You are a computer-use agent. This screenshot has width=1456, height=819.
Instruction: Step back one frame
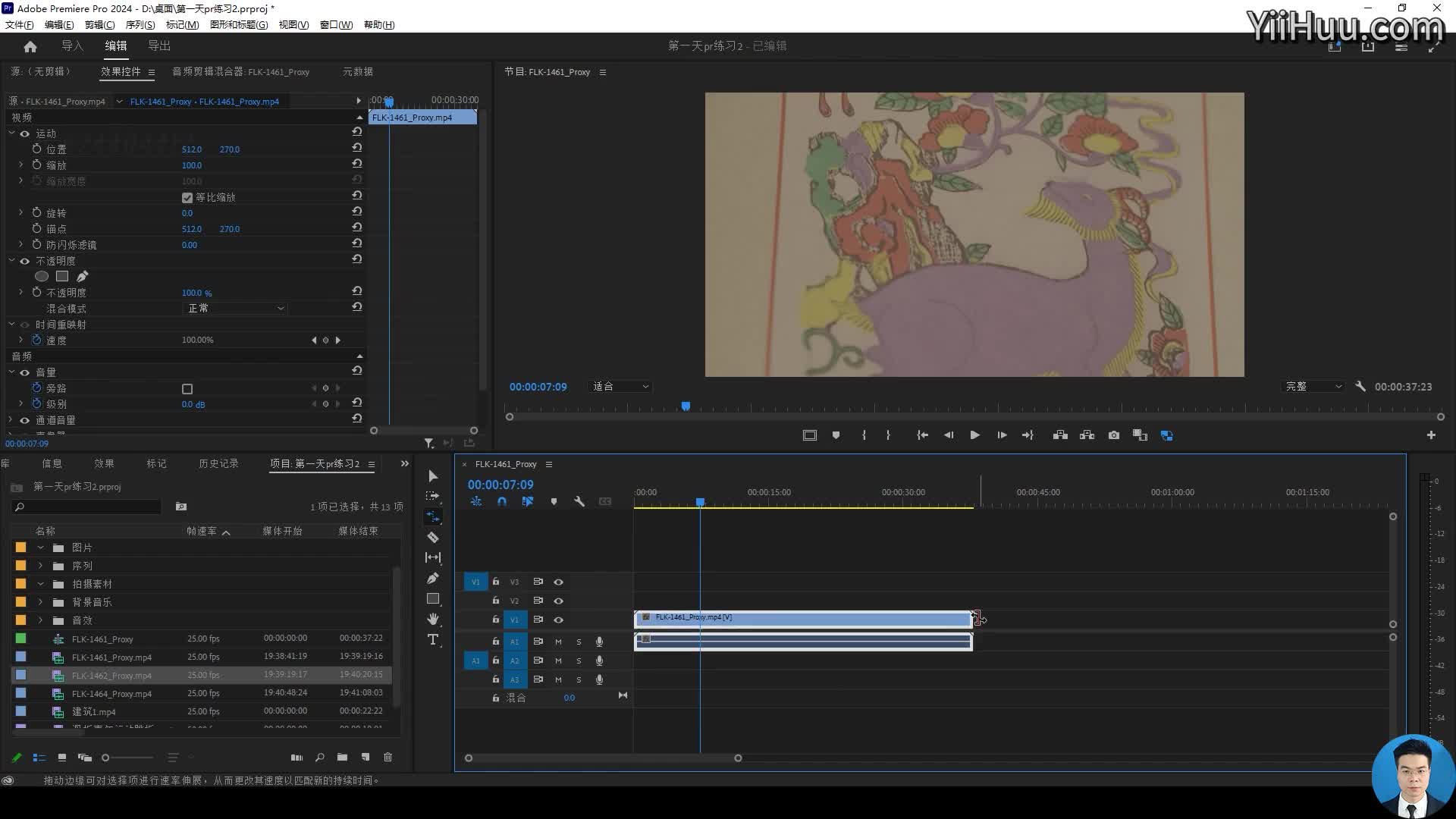[x=949, y=435]
